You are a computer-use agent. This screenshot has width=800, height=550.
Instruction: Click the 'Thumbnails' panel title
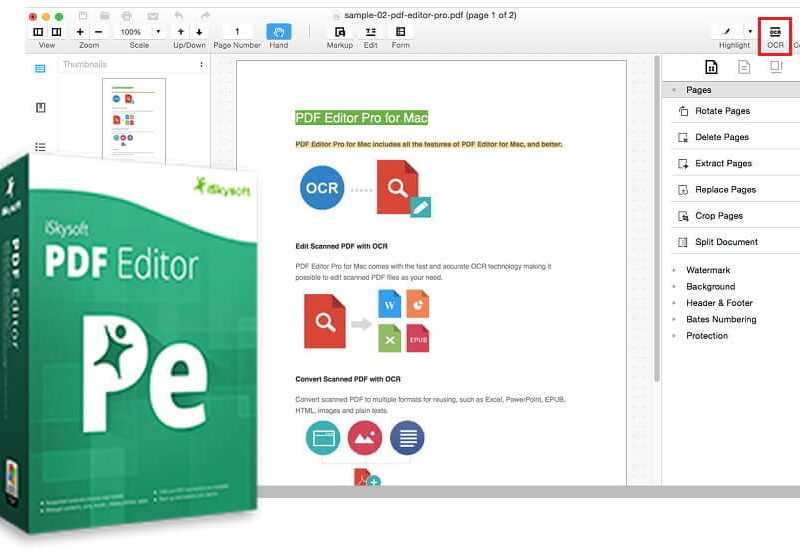[85, 64]
